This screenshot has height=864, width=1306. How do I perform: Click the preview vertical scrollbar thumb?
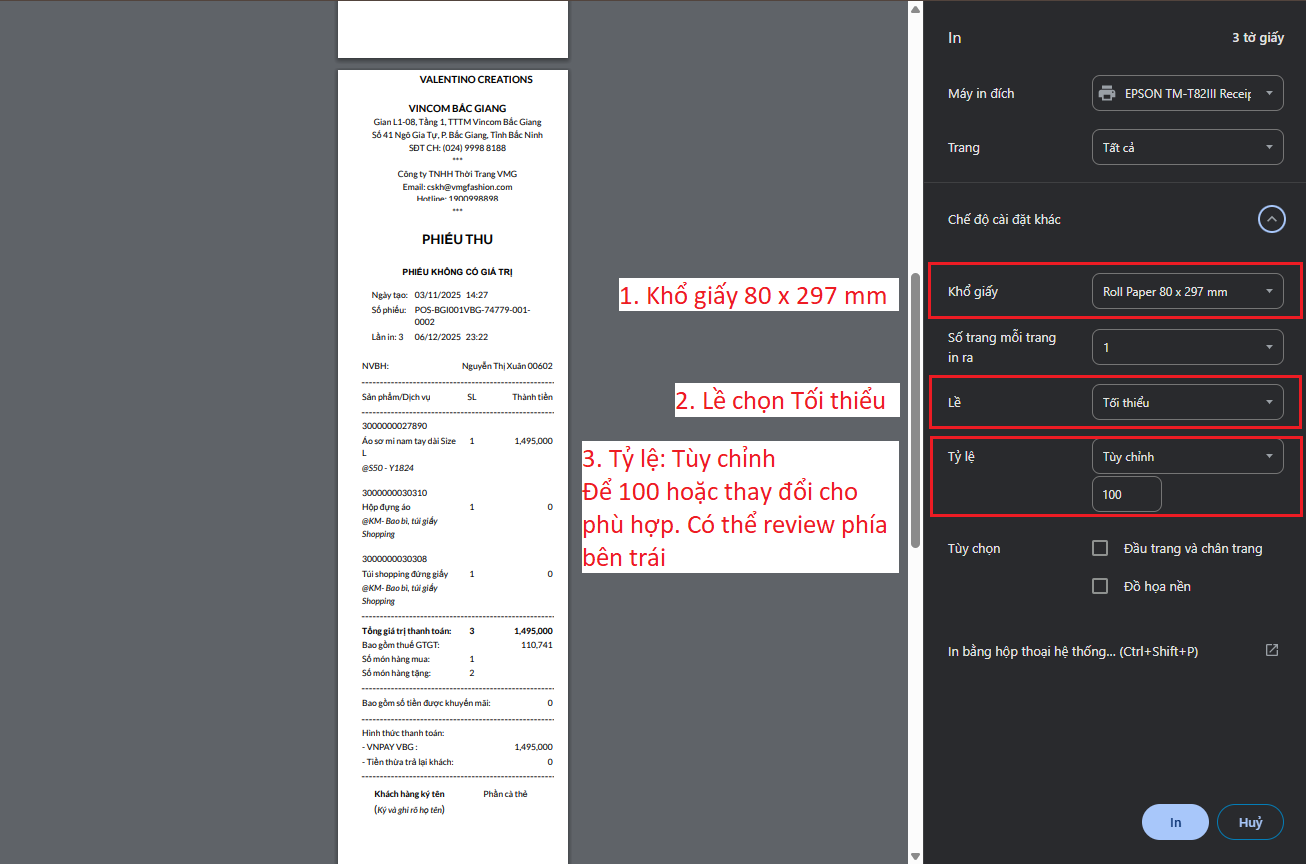coord(915,409)
